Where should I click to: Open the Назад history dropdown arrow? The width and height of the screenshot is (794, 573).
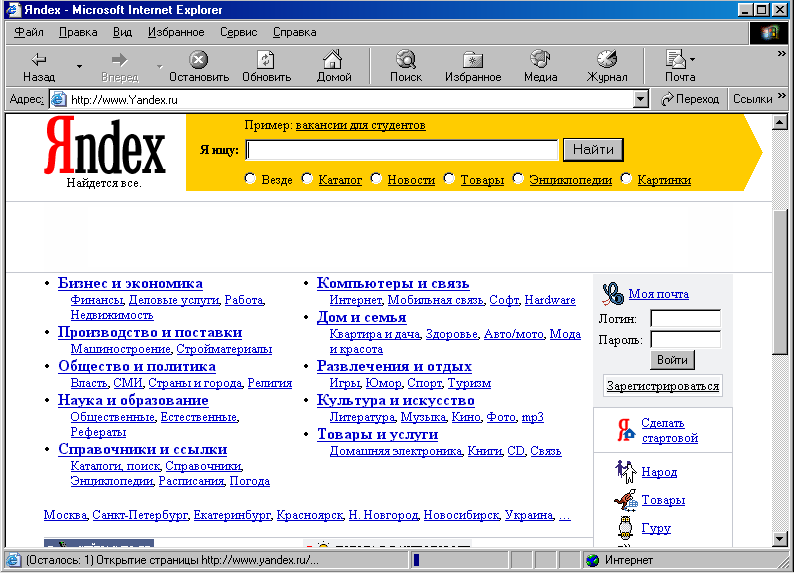click(x=79, y=66)
